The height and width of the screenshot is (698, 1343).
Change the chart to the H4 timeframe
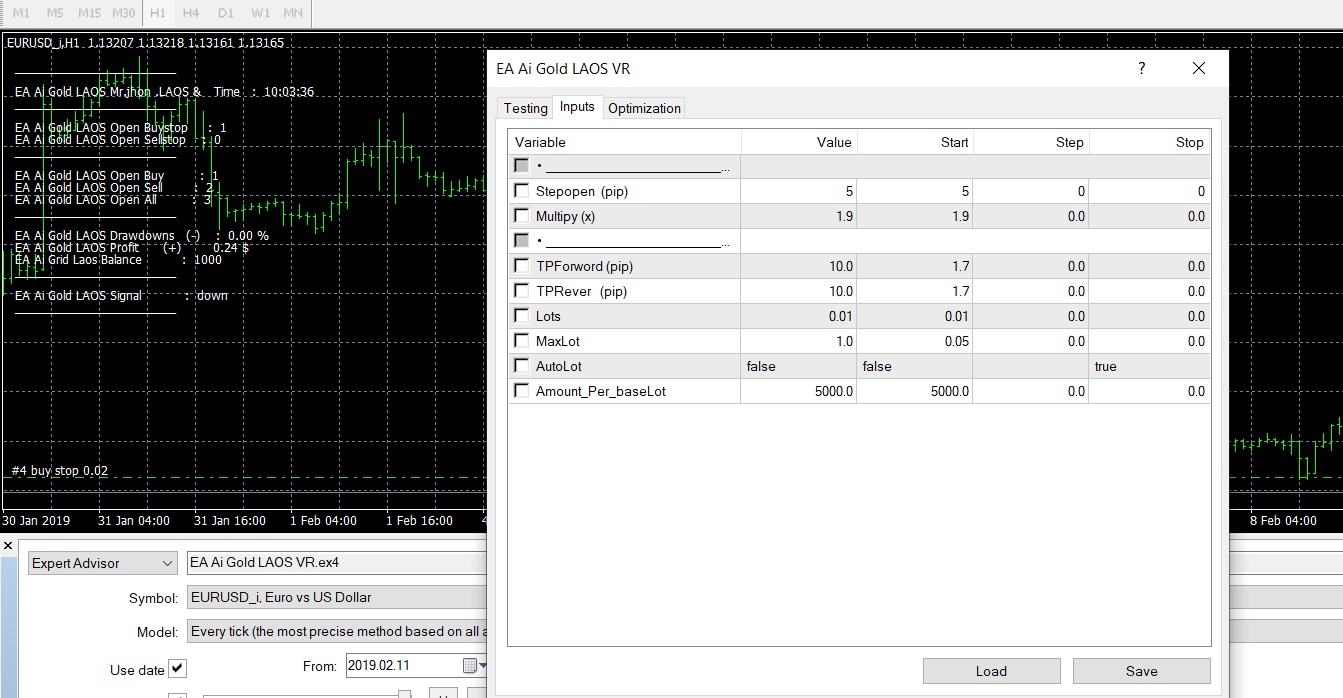click(191, 13)
